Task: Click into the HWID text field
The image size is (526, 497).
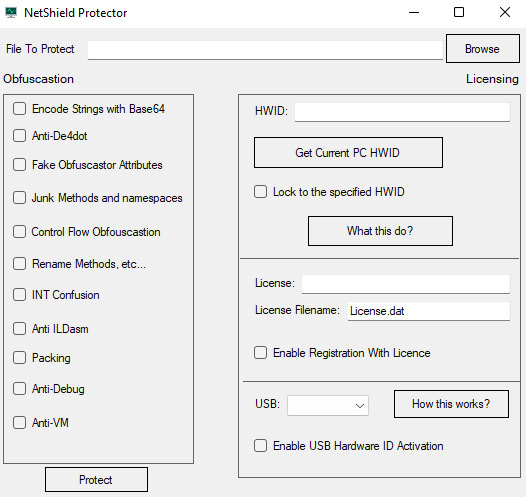Action: [402, 112]
